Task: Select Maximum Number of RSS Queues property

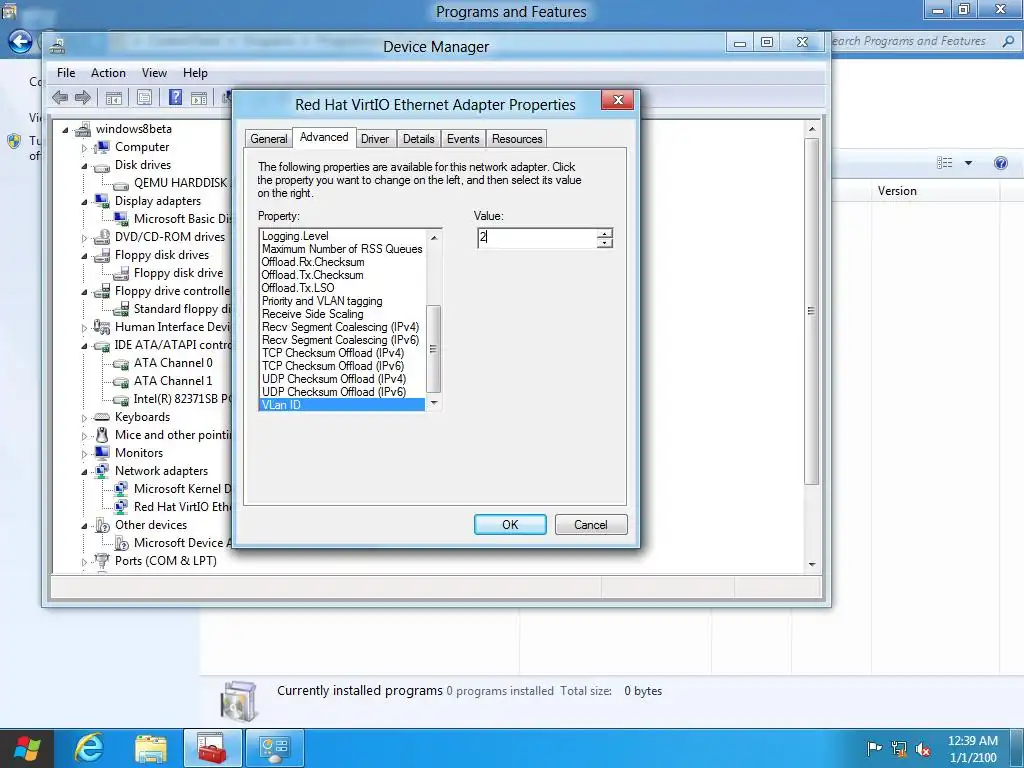Action: click(342, 249)
